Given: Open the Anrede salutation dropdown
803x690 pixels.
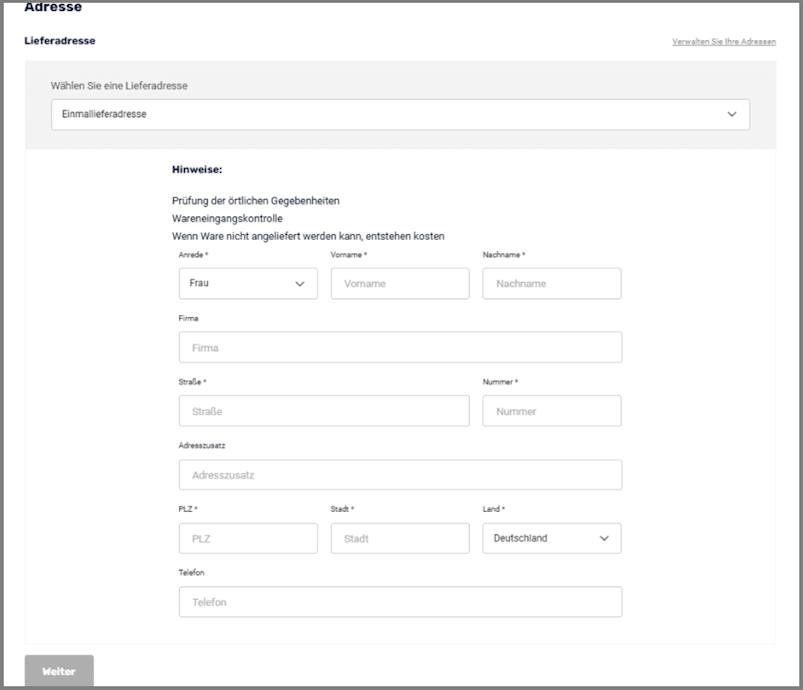Looking at the screenshot, I should [247, 284].
